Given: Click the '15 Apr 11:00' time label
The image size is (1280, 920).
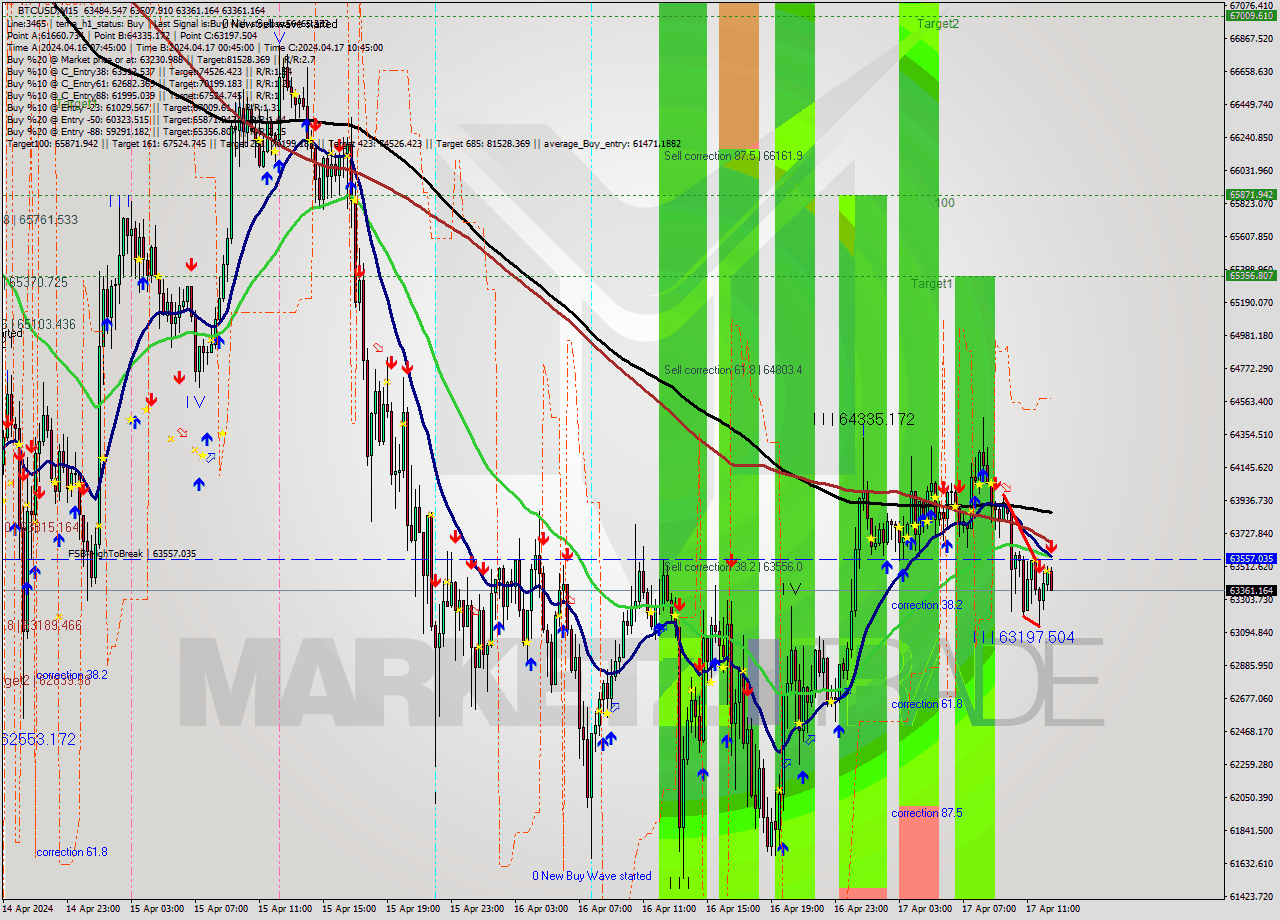Looking at the screenshot, I should pyautogui.click(x=286, y=909).
